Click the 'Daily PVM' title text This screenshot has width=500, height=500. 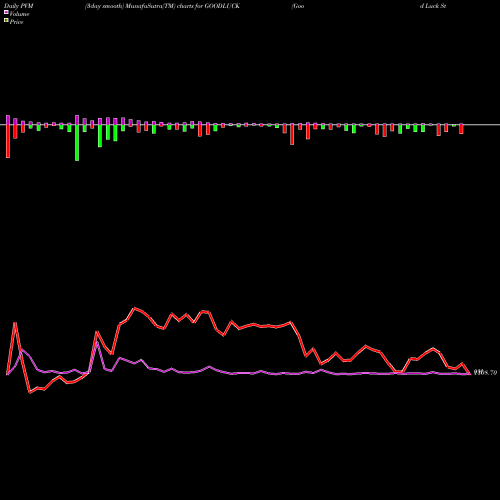[x=19, y=6]
